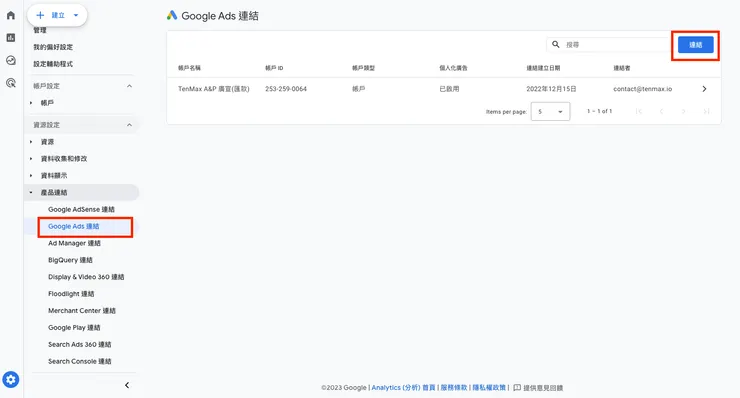Select BigQuery 連結 menu item

[x=70, y=260]
